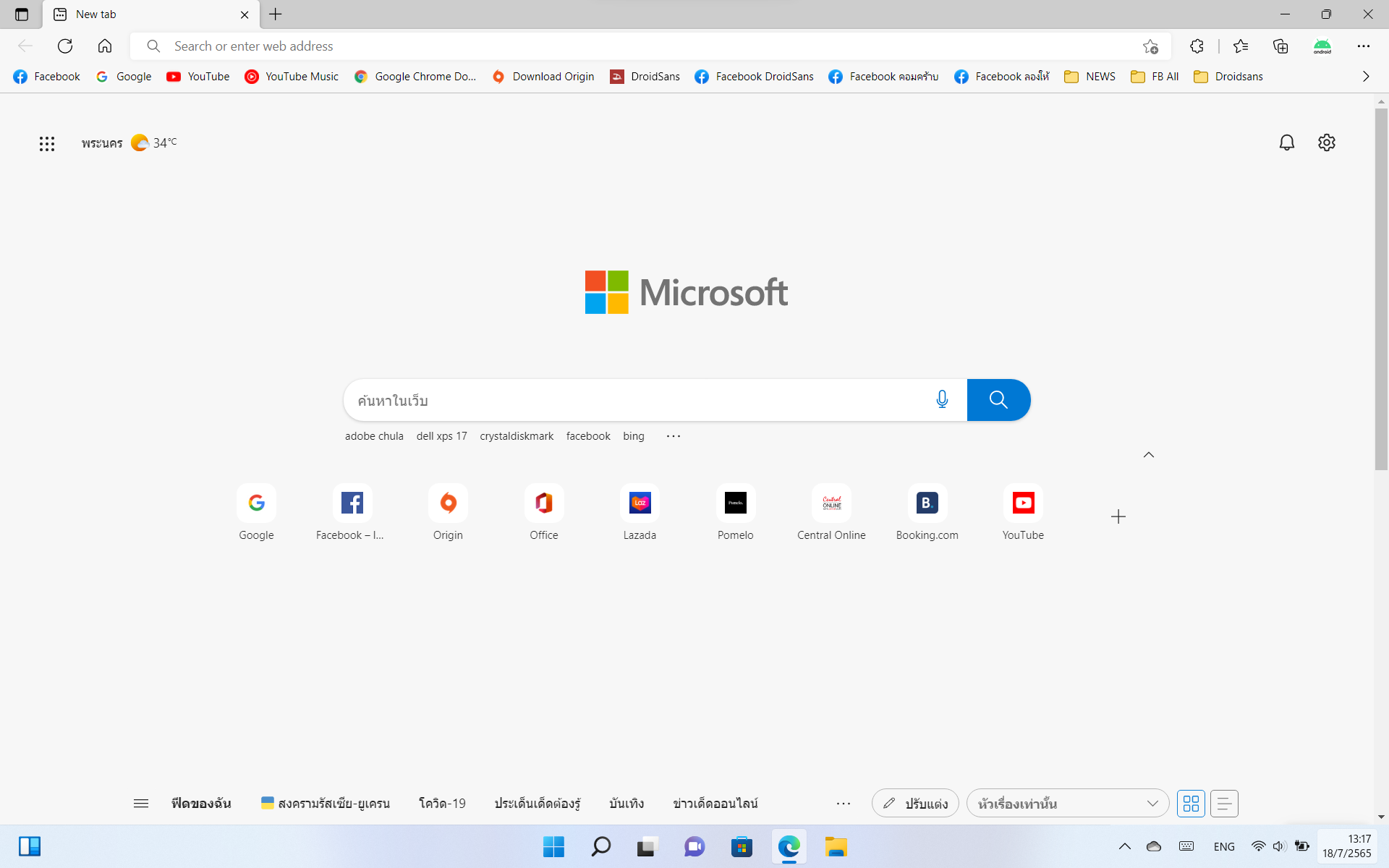Click the blue web search button
This screenshot has height=868, width=1389.
[x=998, y=399]
